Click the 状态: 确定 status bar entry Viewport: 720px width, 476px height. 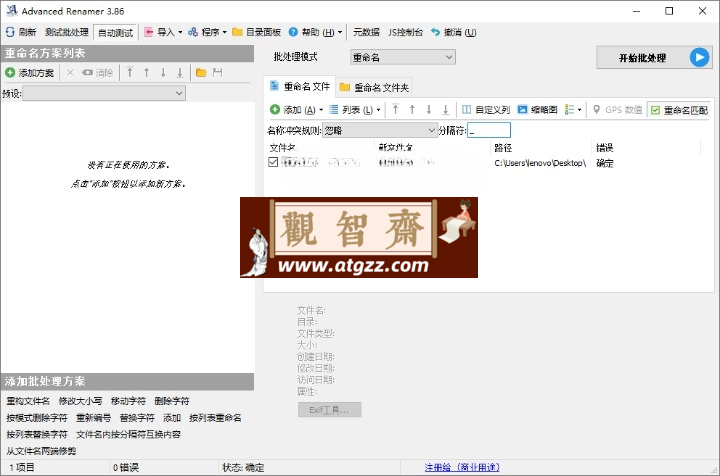click(243, 467)
